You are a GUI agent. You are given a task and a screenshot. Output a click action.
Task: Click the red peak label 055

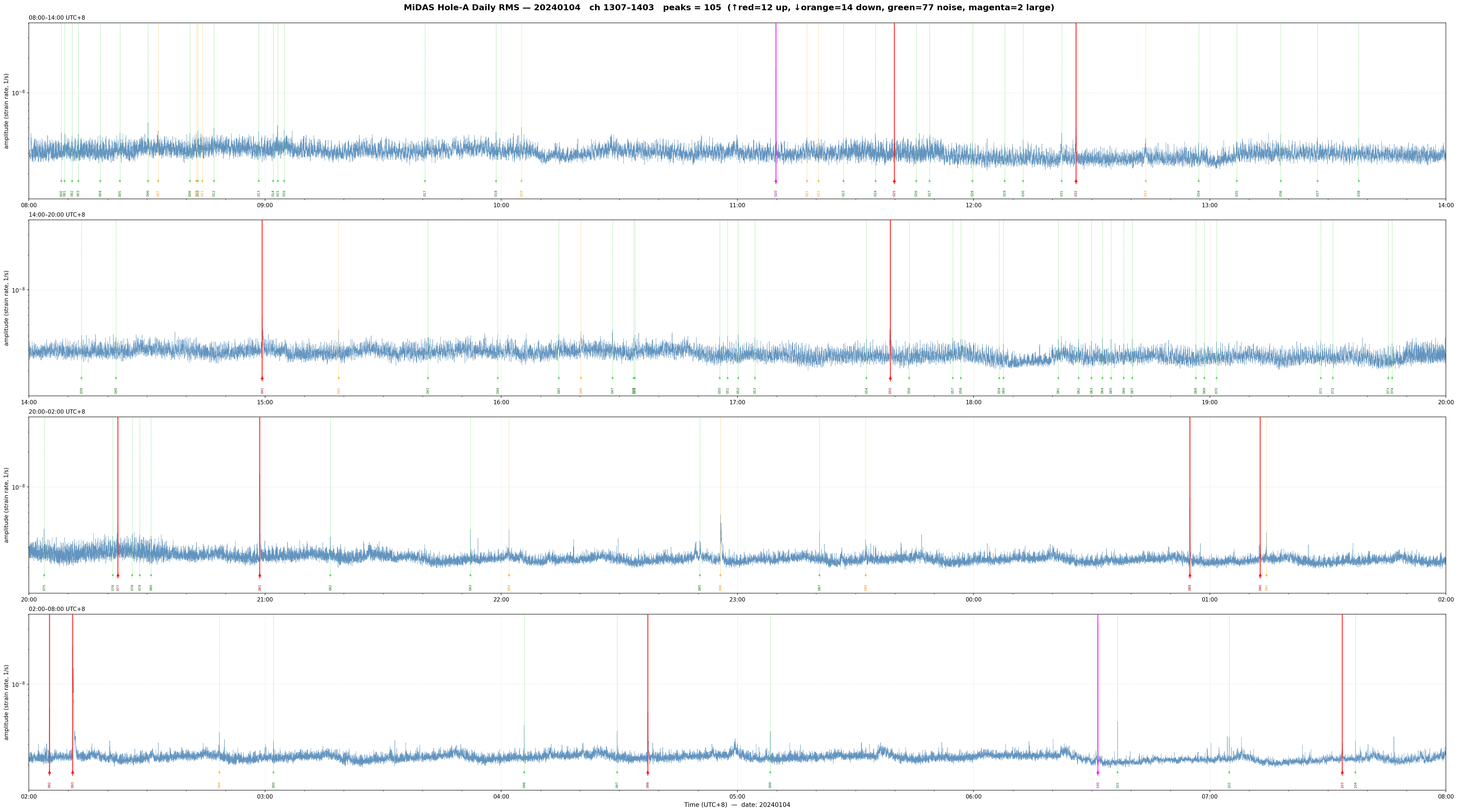pyautogui.click(x=890, y=391)
